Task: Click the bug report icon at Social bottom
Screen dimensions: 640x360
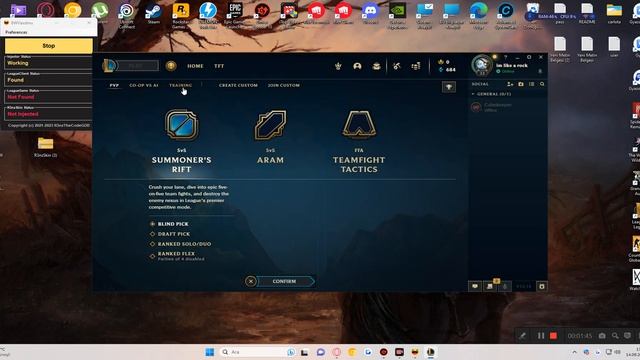Action: click(x=542, y=286)
